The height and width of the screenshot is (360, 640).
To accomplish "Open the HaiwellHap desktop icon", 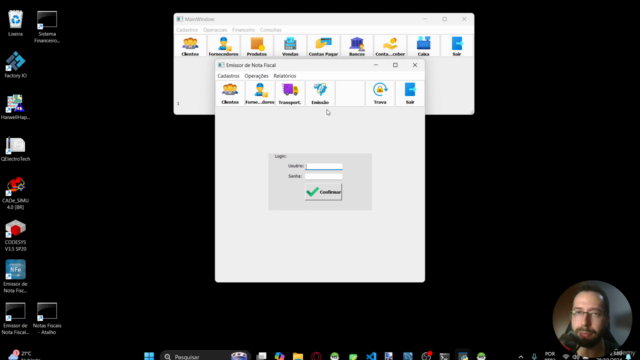I will click(16, 107).
